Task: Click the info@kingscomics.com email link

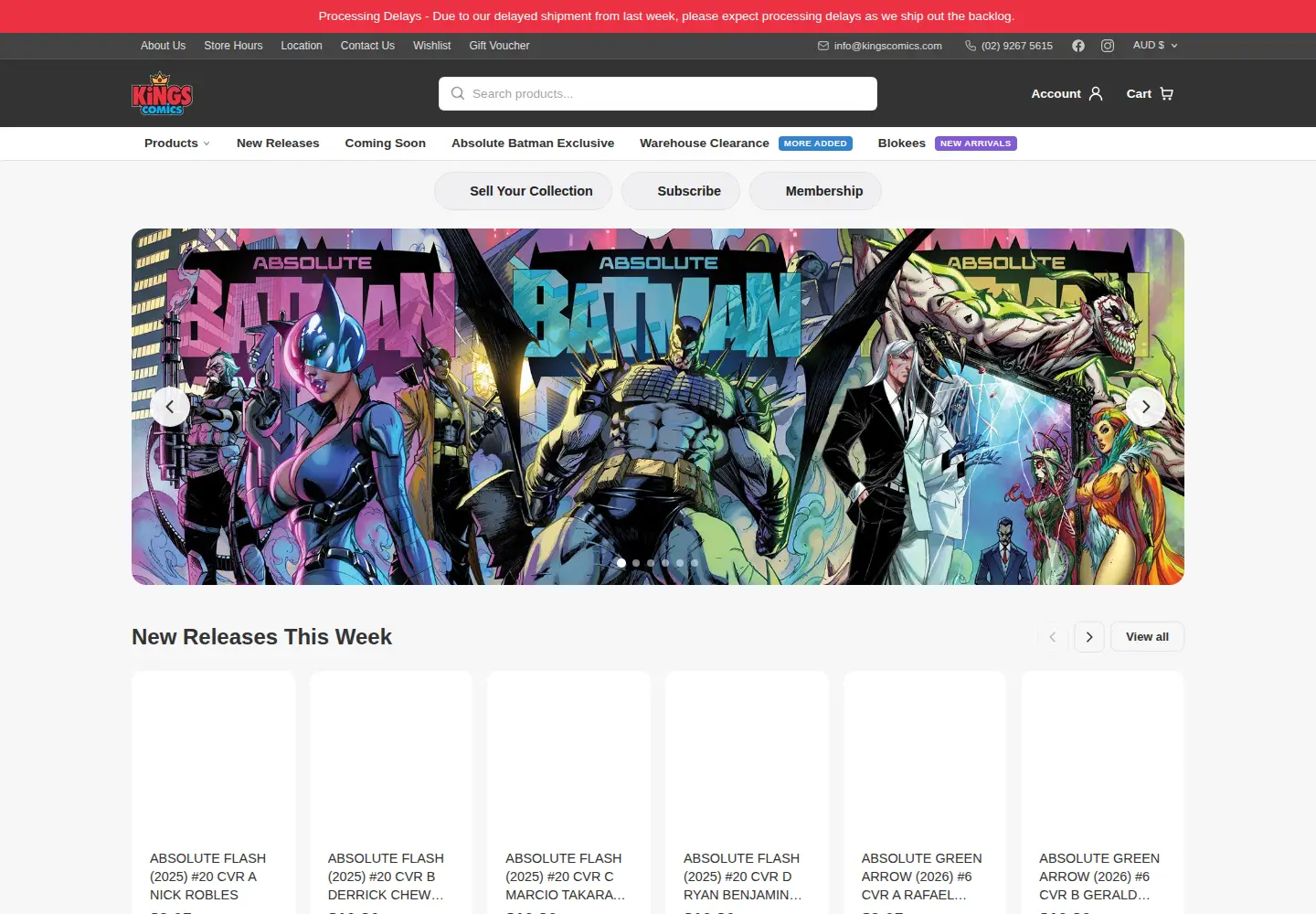Action: click(887, 46)
